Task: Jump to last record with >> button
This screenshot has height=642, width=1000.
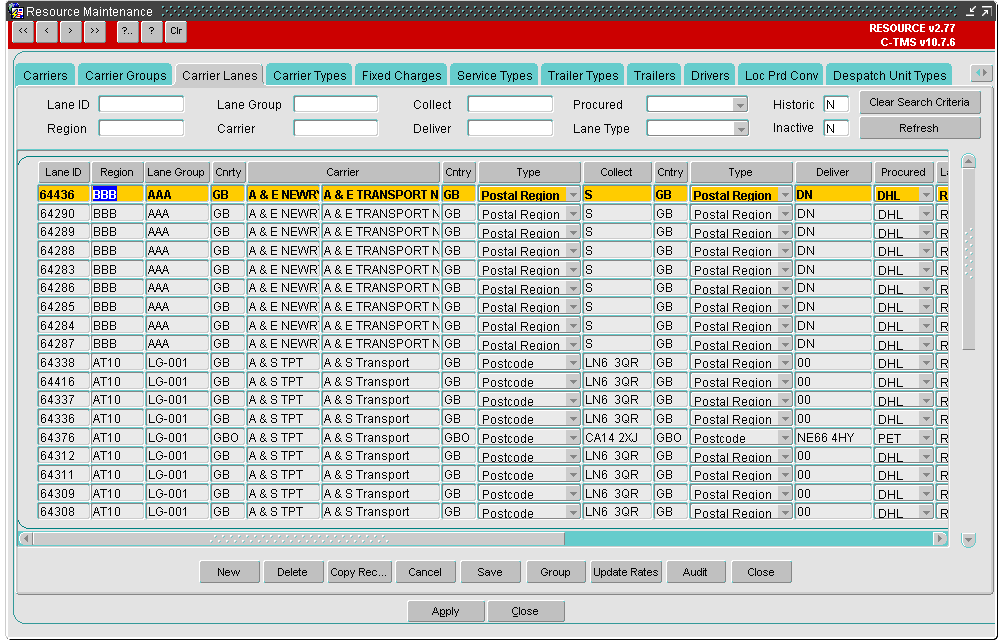Action: click(x=94, y=31)
